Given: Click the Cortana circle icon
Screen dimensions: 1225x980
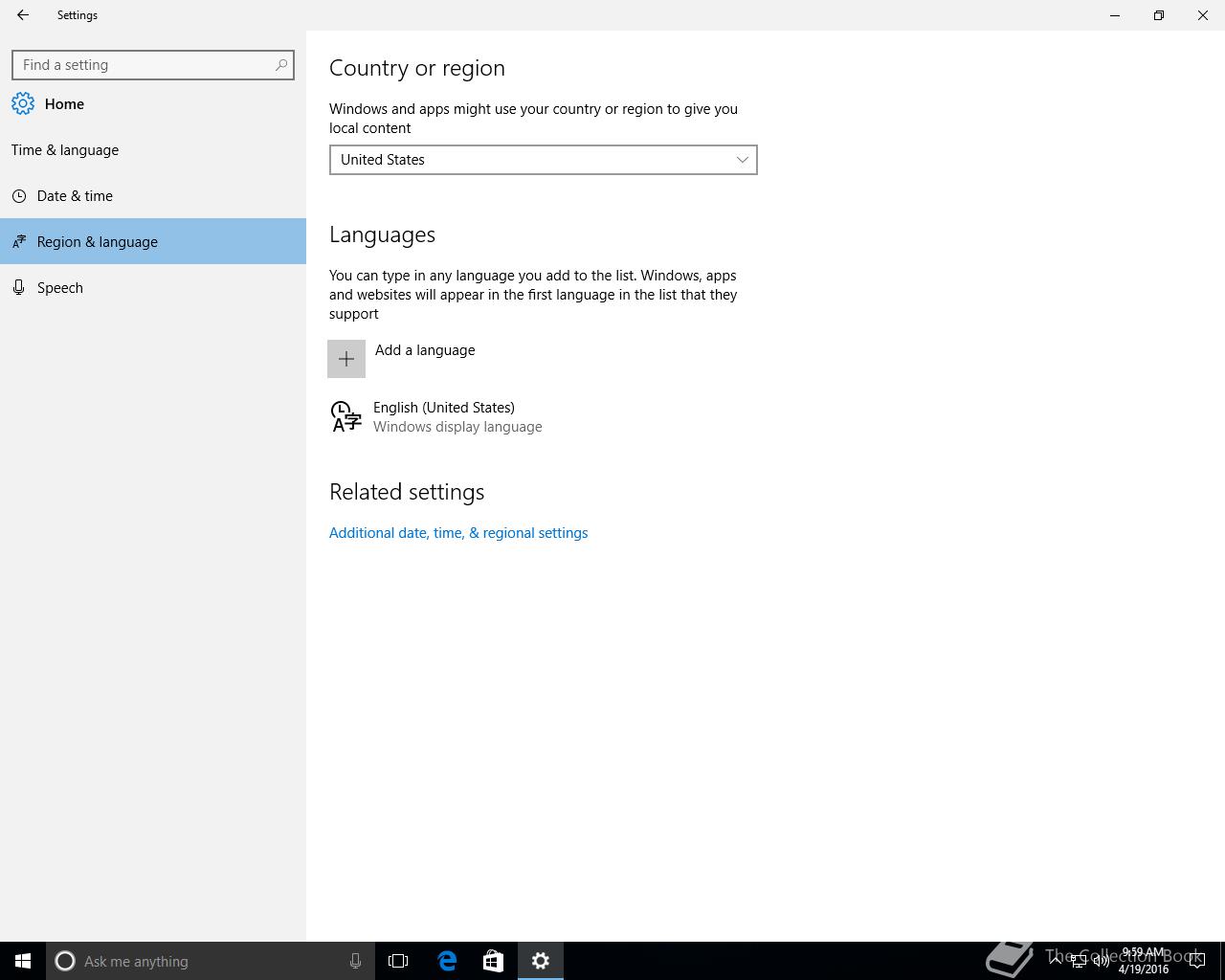Looking at the screenshot, I should pos(65,961).
